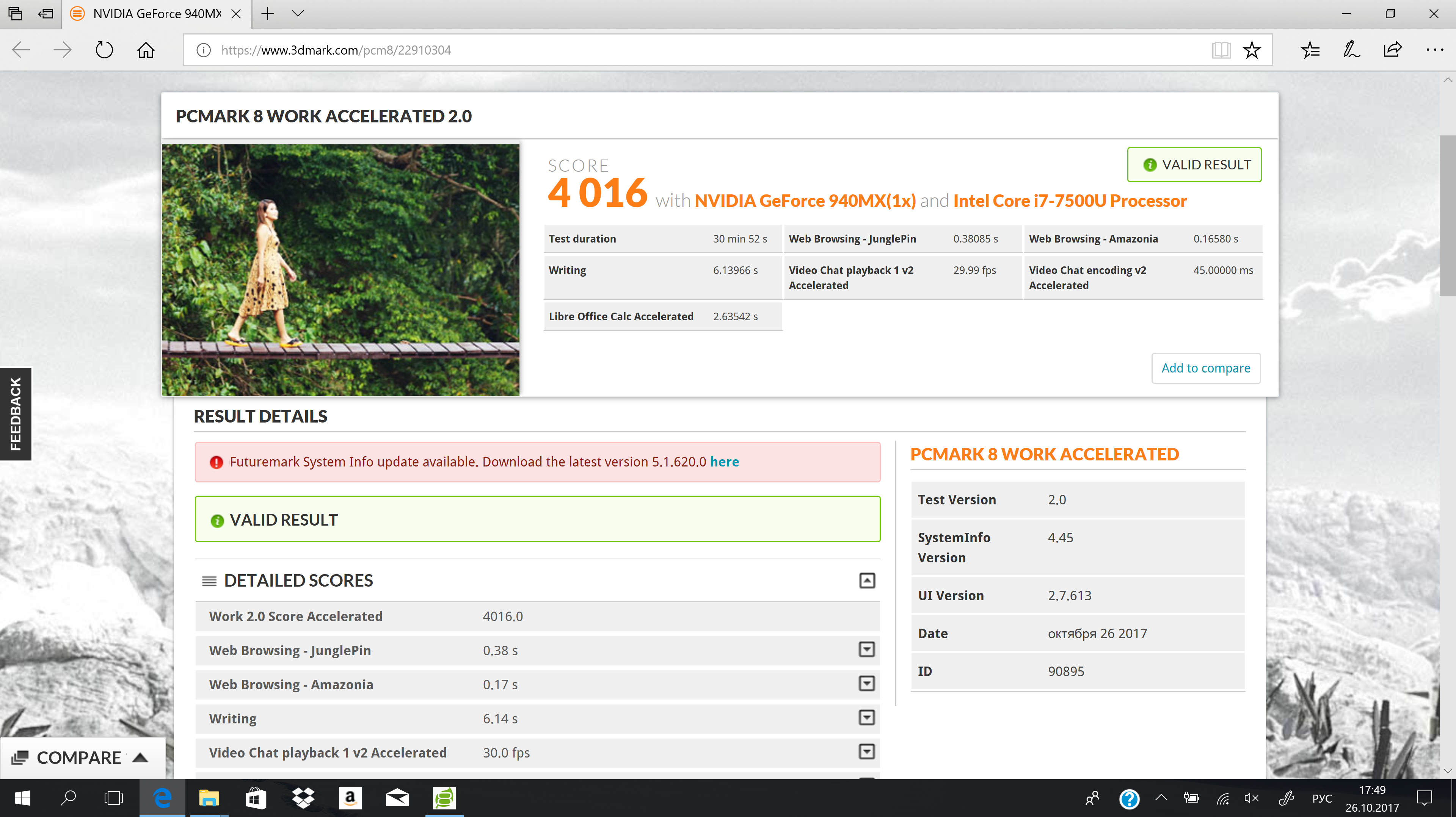Open the benchmark scene thumbnail
The width and height of the screenshot is (1456, 817).
(340, 269)
